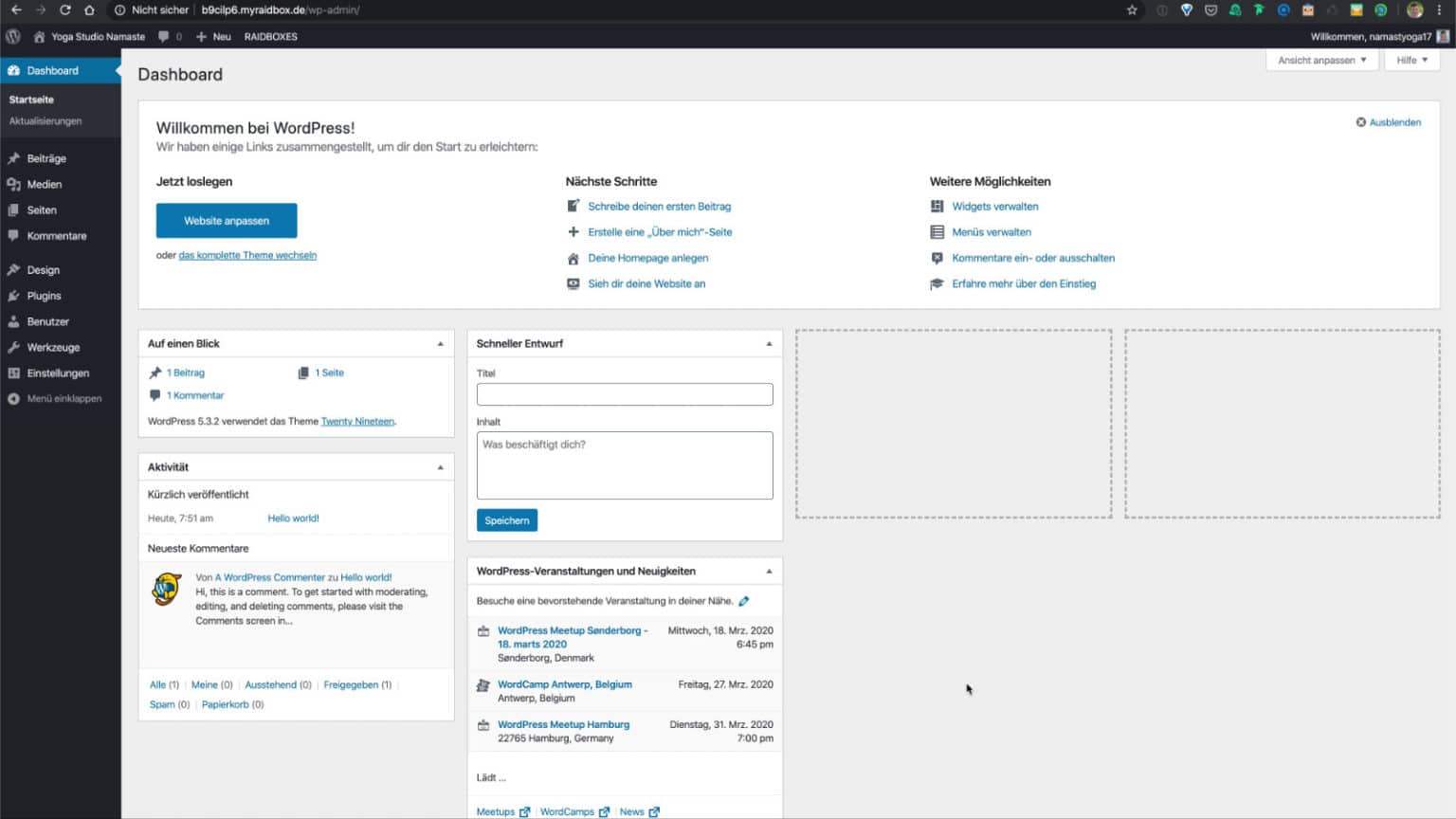Filter comments by Freigegeben (1)
1456x819 pixels.
click(x=357, y=684)
